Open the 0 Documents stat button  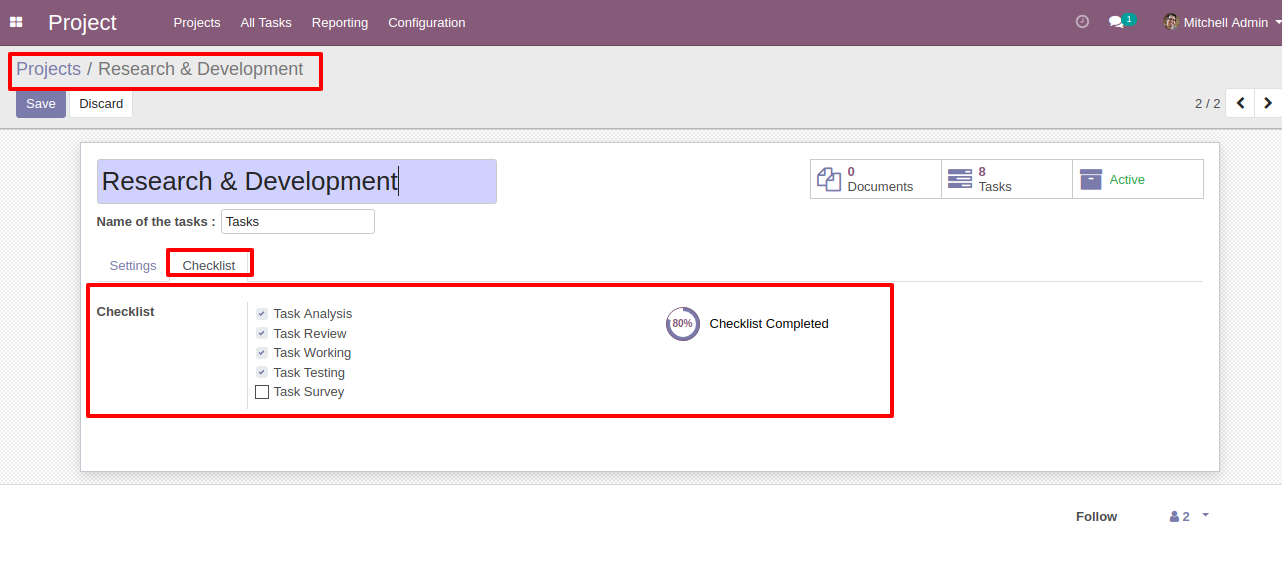click(876, 179)
